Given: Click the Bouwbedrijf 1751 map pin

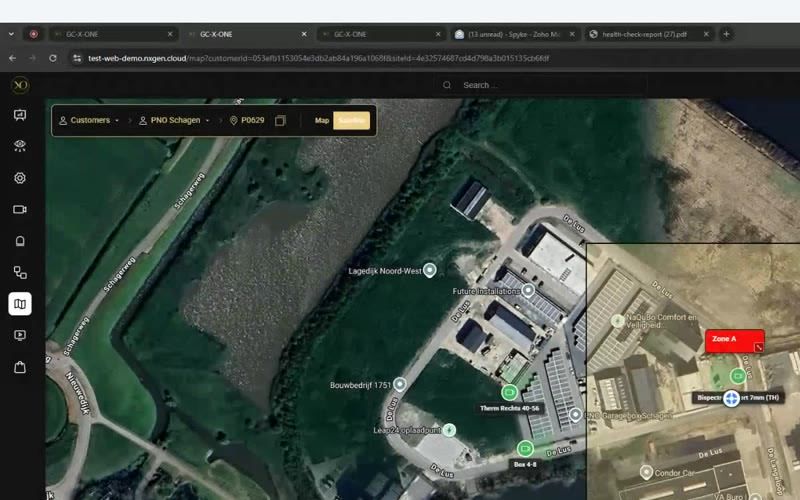Looking at the screenshot, I should pos(399,384).
